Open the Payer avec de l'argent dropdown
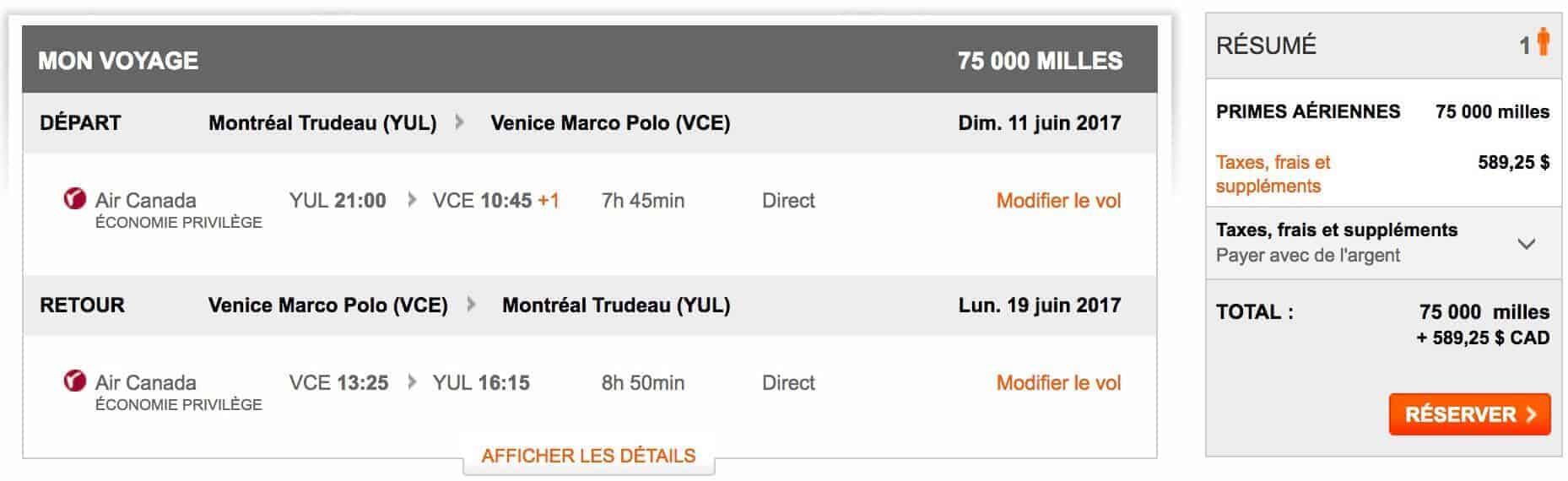This screenshot has height=481, width=1568. tap(1308, 255)
